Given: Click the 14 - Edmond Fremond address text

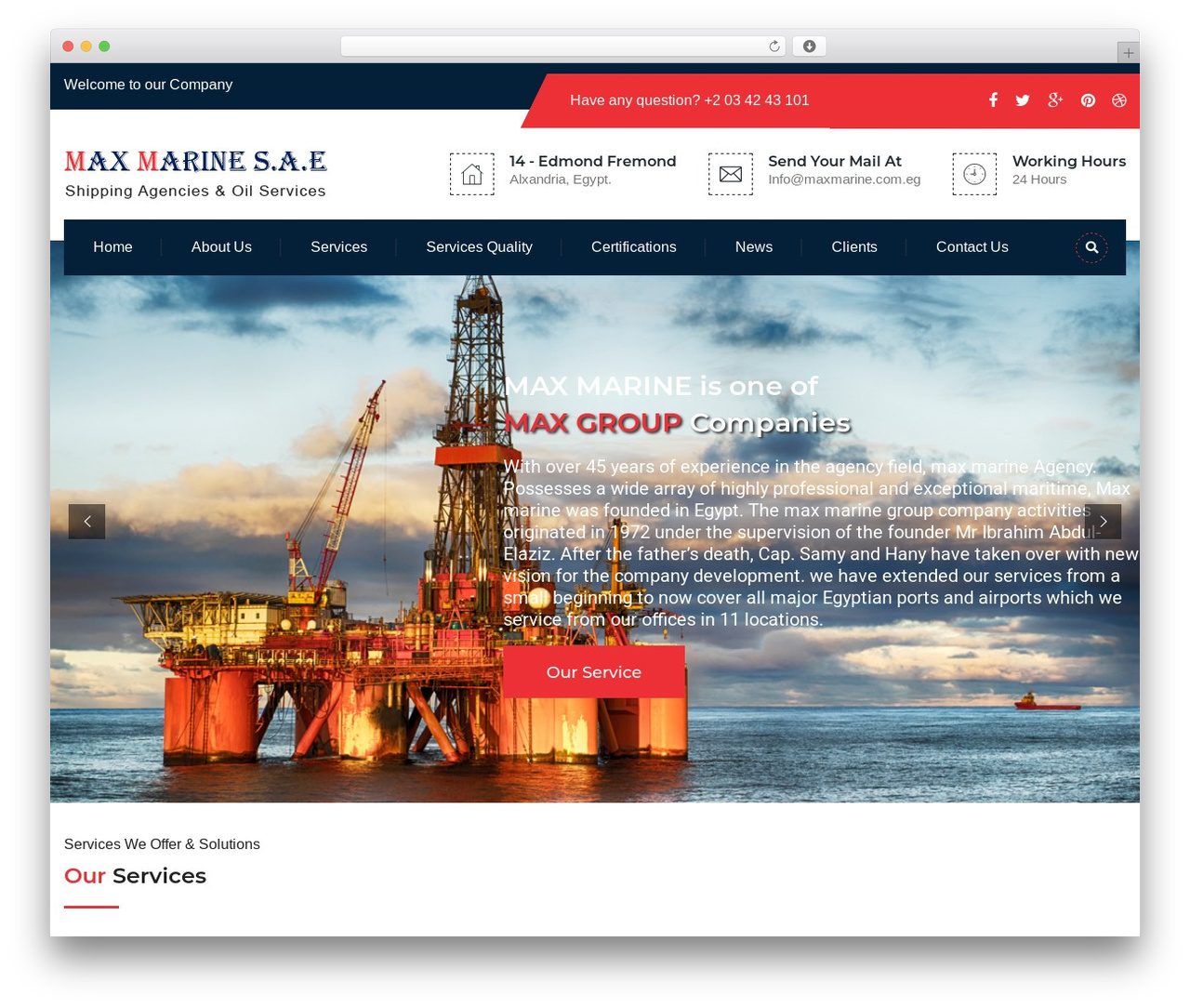Looking at the screenshot, I should tap(593, 161).
